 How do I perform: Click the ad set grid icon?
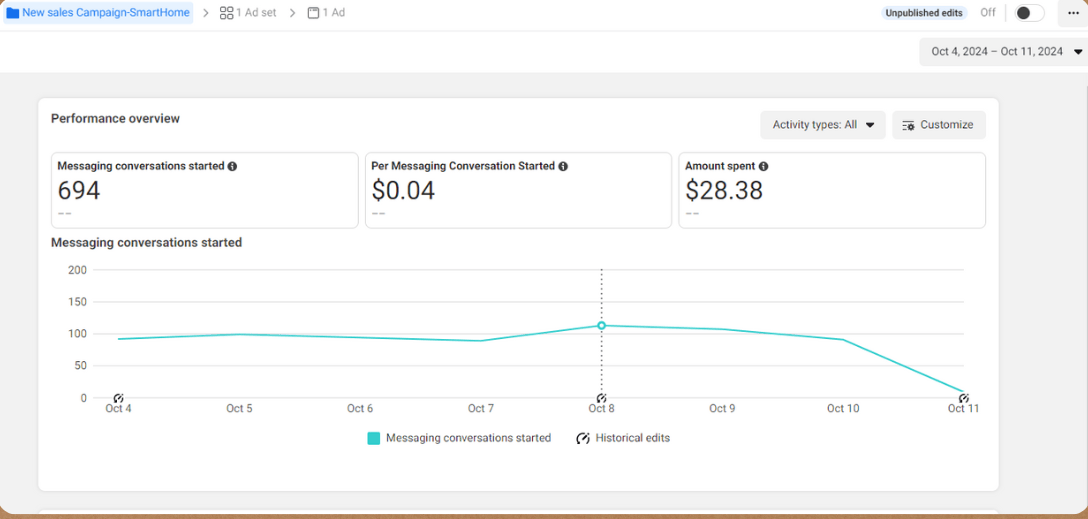tap(226, 13)
